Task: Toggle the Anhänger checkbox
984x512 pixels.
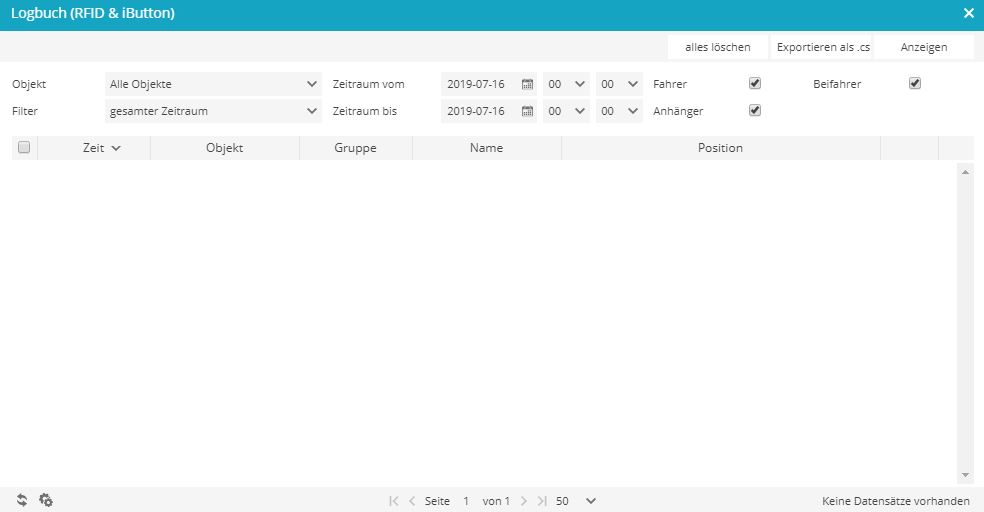Action: [x=755, y=110]
